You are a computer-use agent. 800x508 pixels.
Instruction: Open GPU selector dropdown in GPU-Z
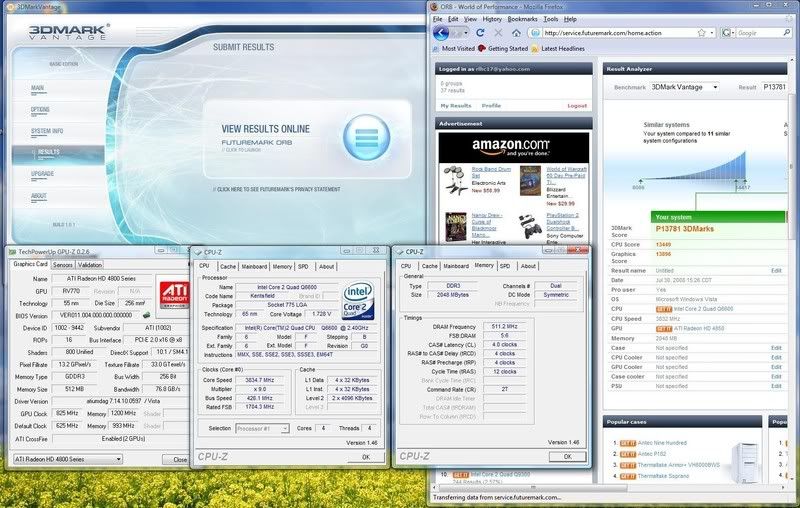[68, 459]
